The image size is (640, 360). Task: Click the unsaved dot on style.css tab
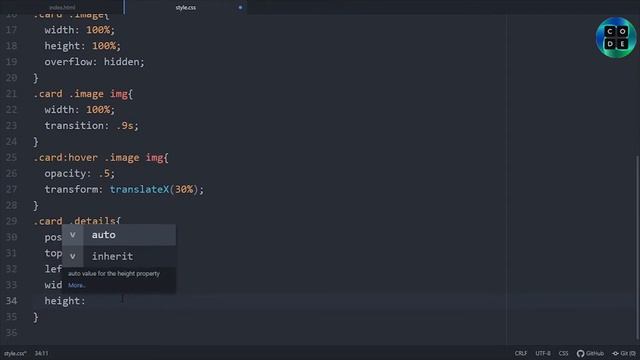pos(240,7)
